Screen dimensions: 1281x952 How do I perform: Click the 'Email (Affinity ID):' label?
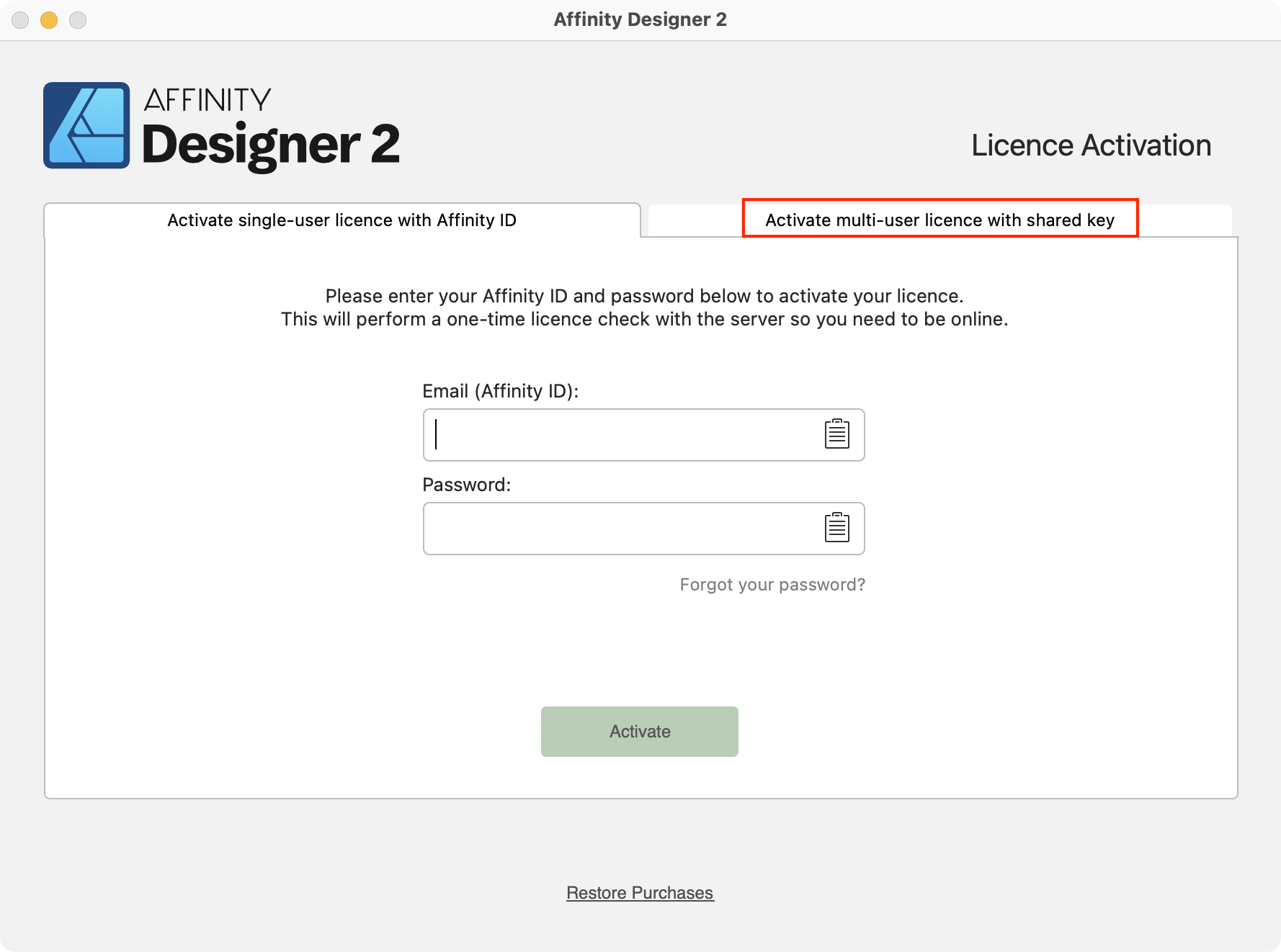click(501, 391)
